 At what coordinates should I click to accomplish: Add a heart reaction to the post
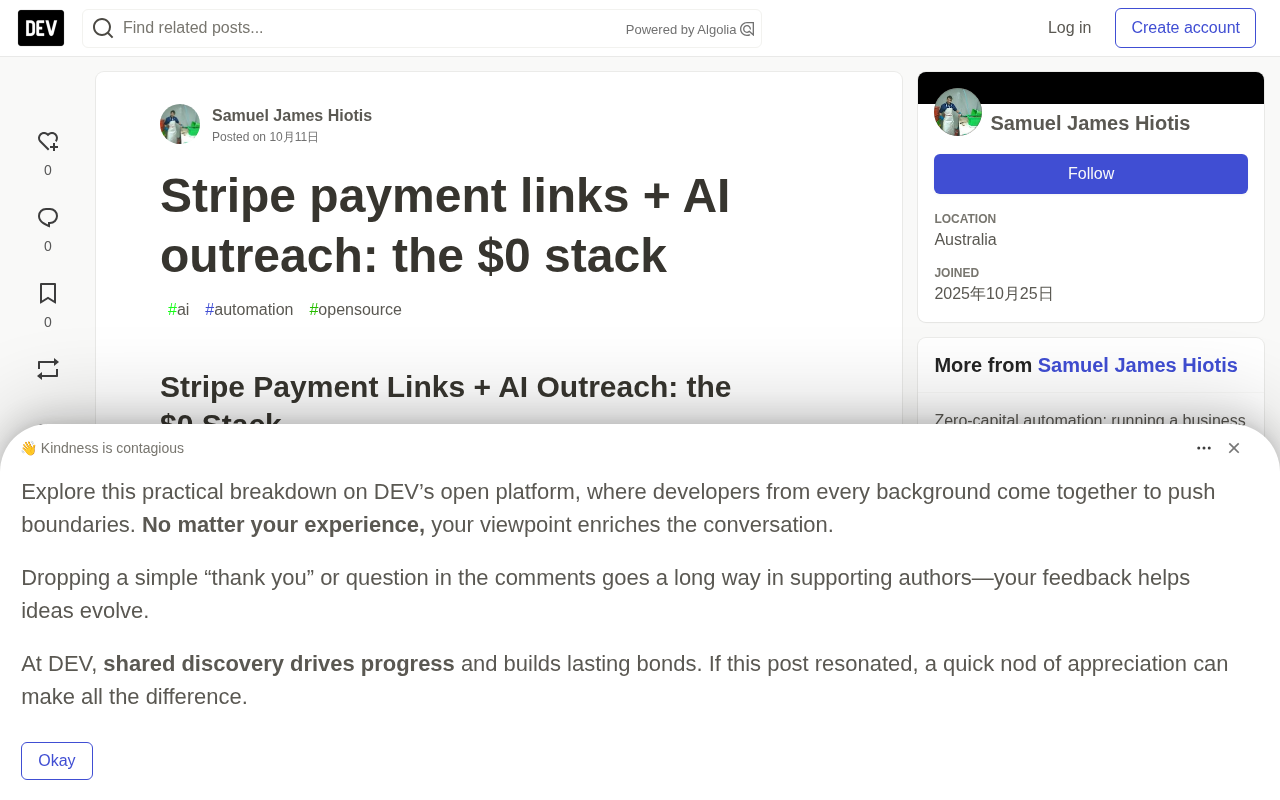click(48, 142)
